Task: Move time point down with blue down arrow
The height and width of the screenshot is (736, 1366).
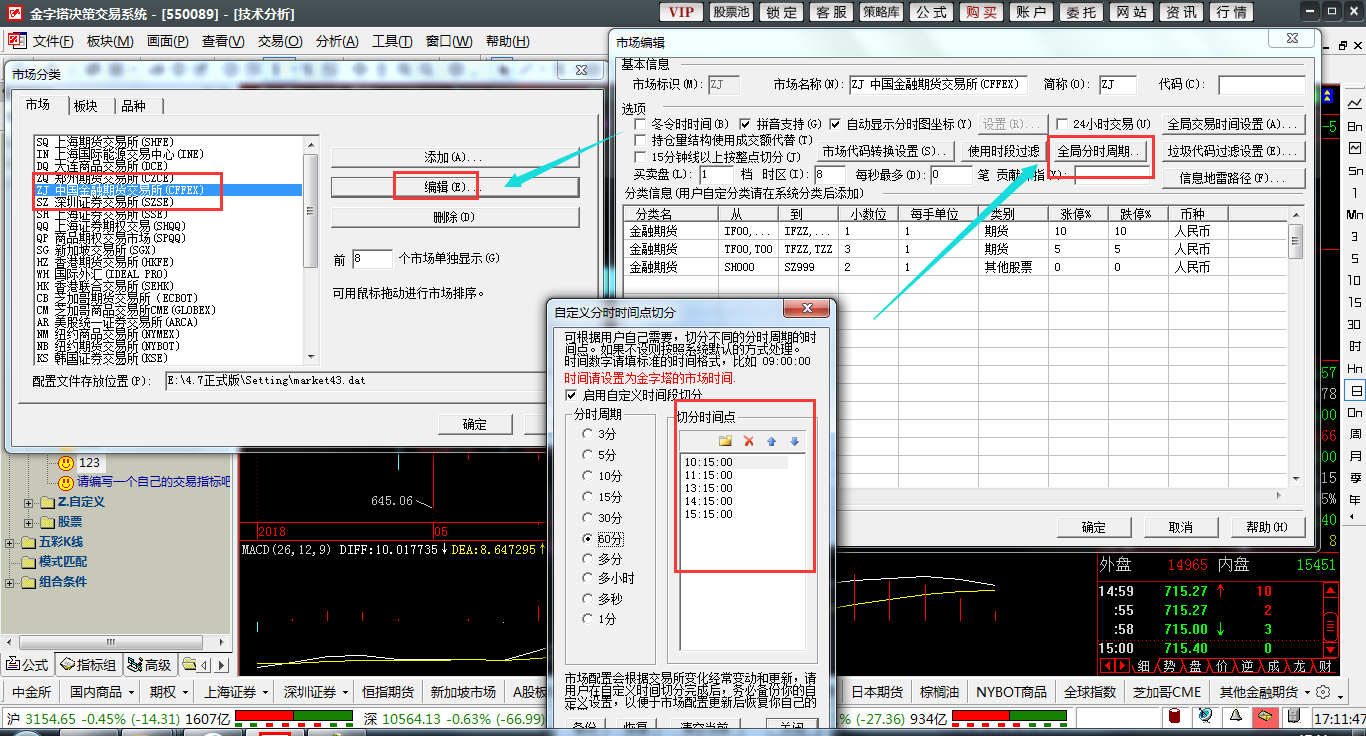Action: click(794, 441)
